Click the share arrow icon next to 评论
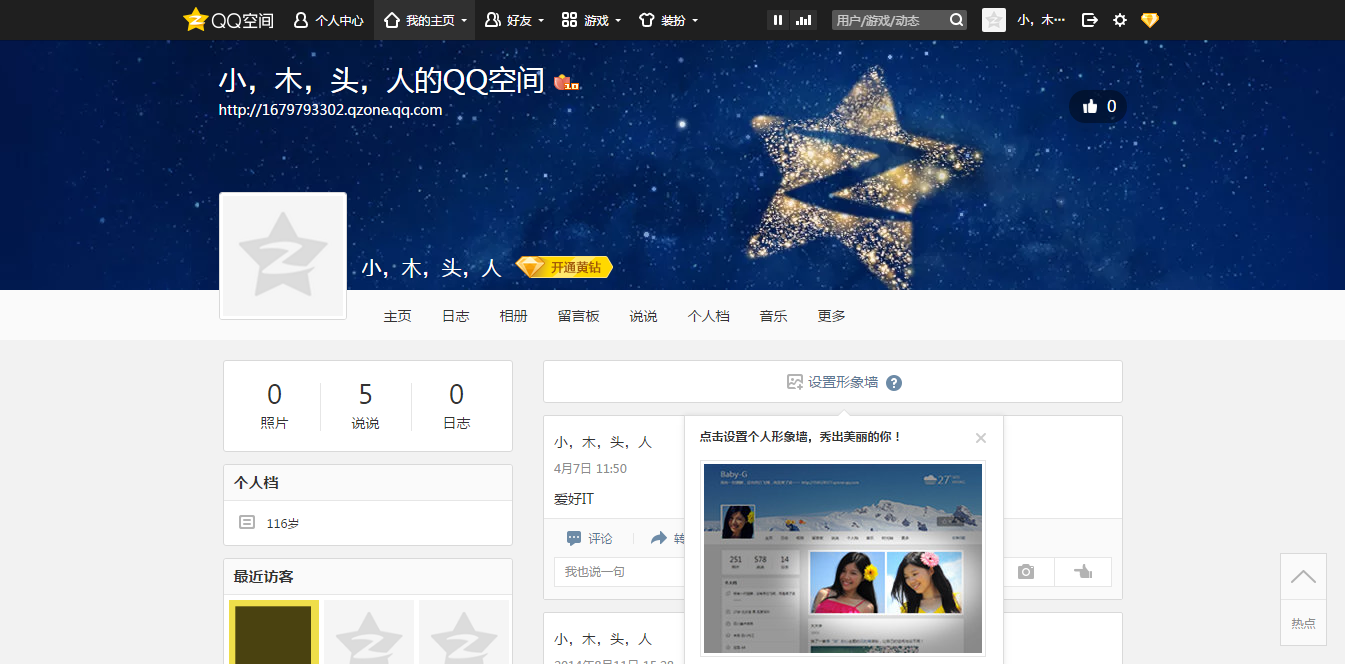Image resolution: width=1345 pixels, height=664 pixels. pos(659,538)
